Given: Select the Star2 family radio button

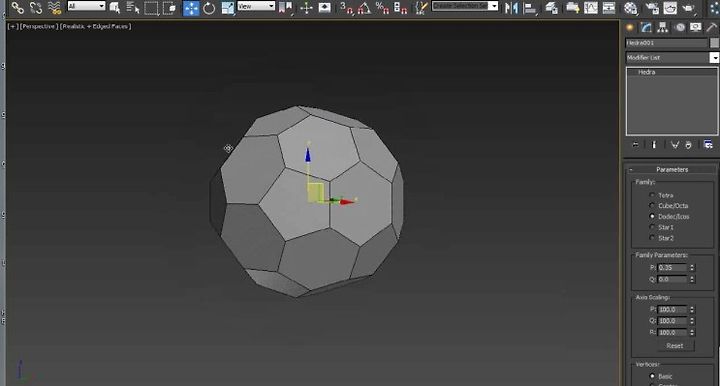Looking at the screenshot, I should click(x=652, y=238).
